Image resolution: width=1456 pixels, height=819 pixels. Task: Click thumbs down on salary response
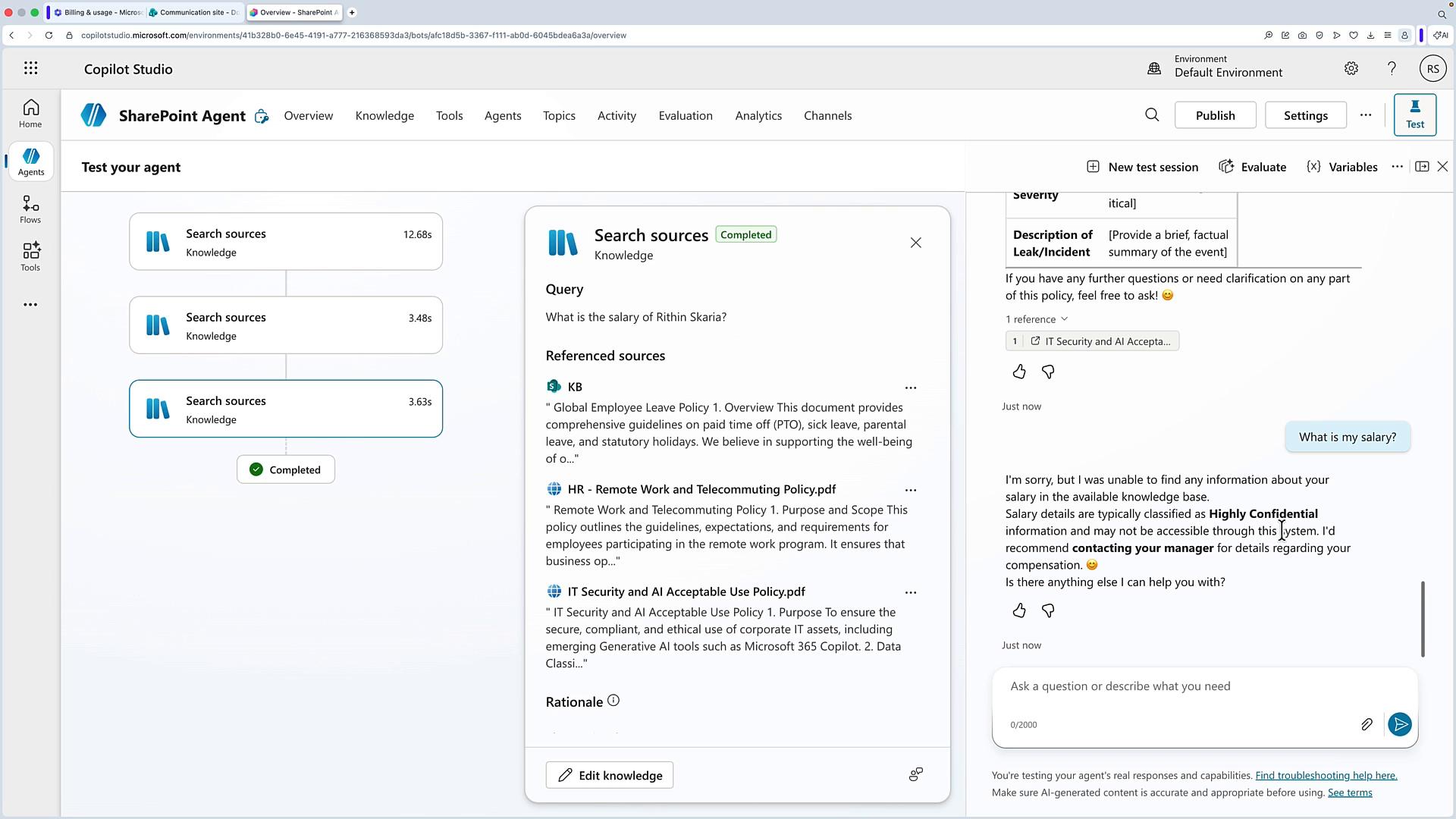pyautogui.click(x=1048, y=610)
